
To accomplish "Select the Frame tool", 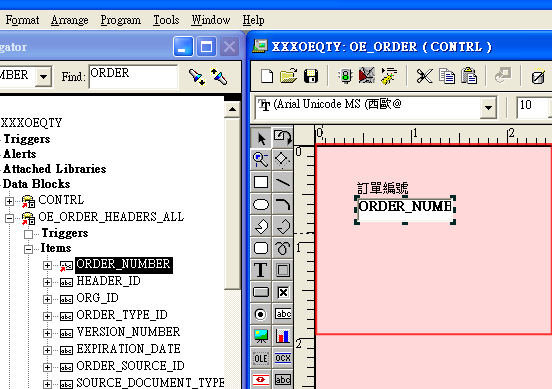I will tap(283, 270).
